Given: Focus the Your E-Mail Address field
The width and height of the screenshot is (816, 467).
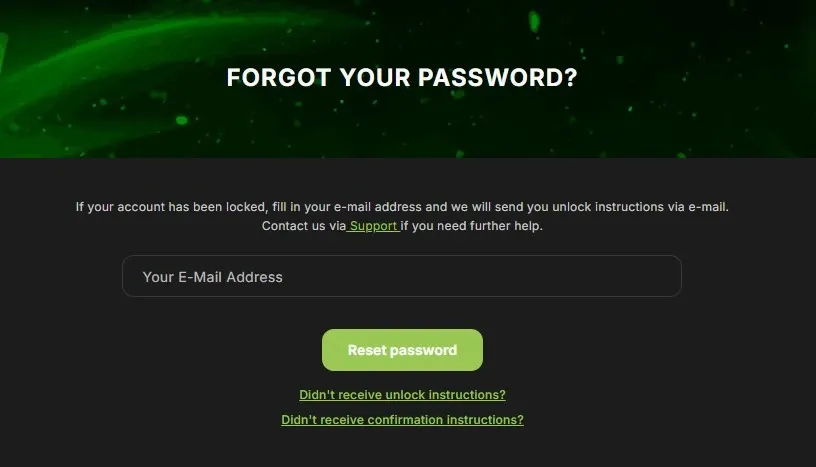Looking at the screenshot, I should click(402, 276).
